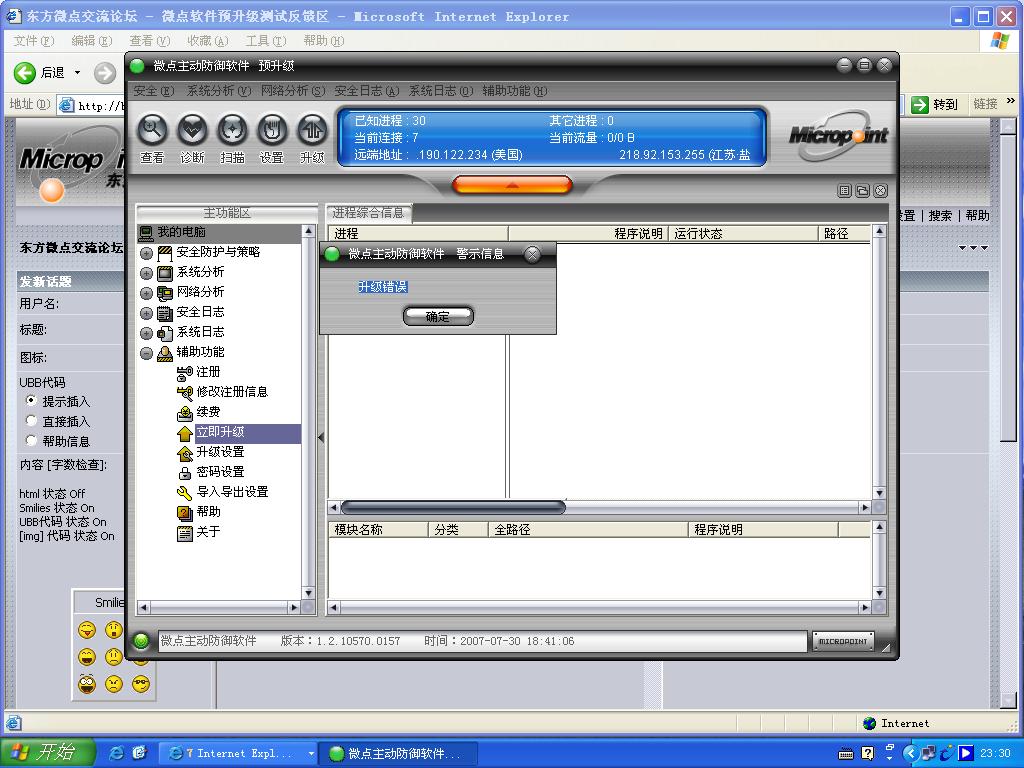Image resolution: width=1024 pixels, height=768 pixels.
Task: Click the process list horizontal scrollbar thumb
Action: click(x=453, y=507)
